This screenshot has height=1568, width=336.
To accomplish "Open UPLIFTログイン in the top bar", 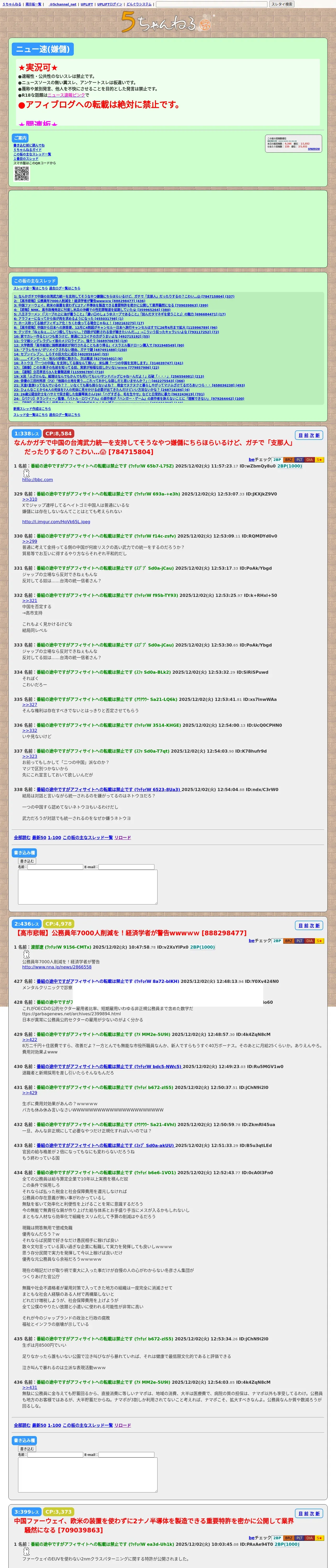I will click(110, 4).
